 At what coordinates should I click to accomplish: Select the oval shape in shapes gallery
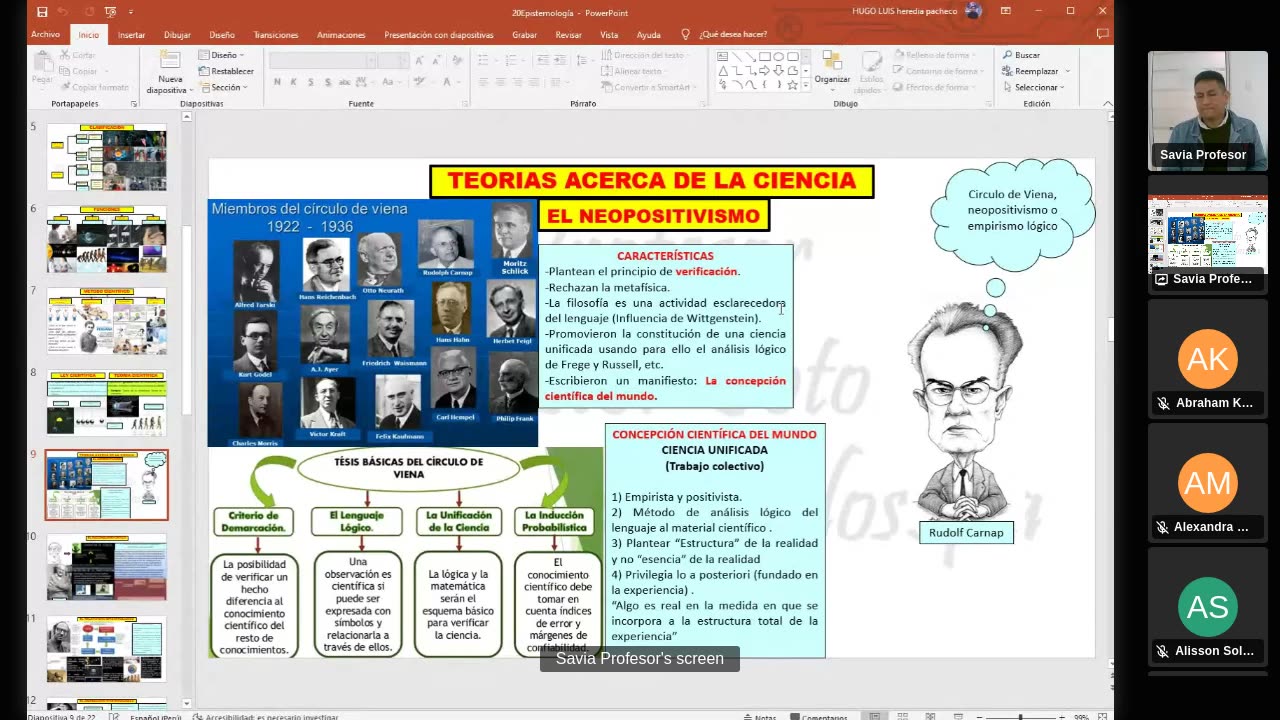778,57
